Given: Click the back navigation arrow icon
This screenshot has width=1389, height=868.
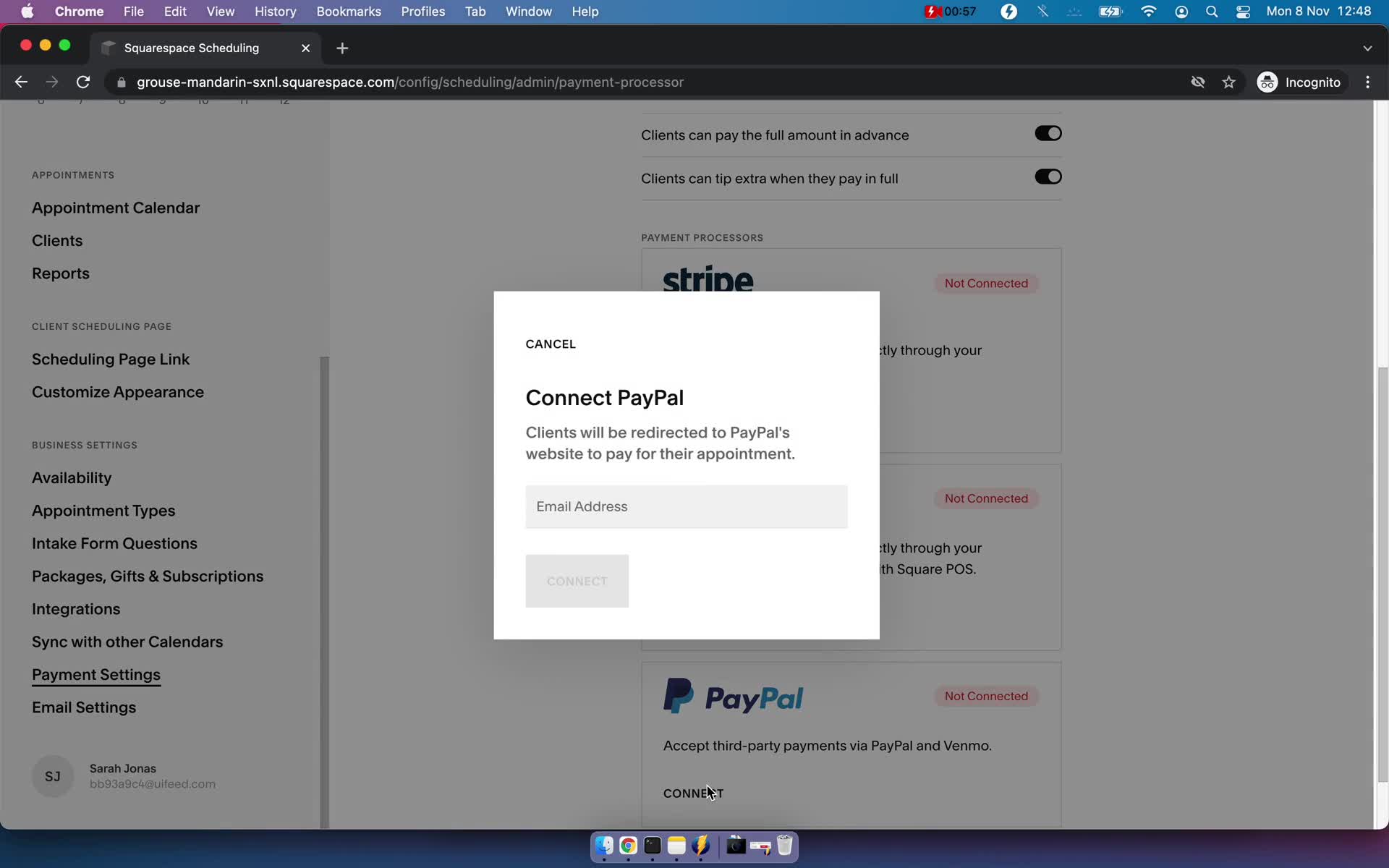Looking at the screenshot, I should tap(20, 82).
